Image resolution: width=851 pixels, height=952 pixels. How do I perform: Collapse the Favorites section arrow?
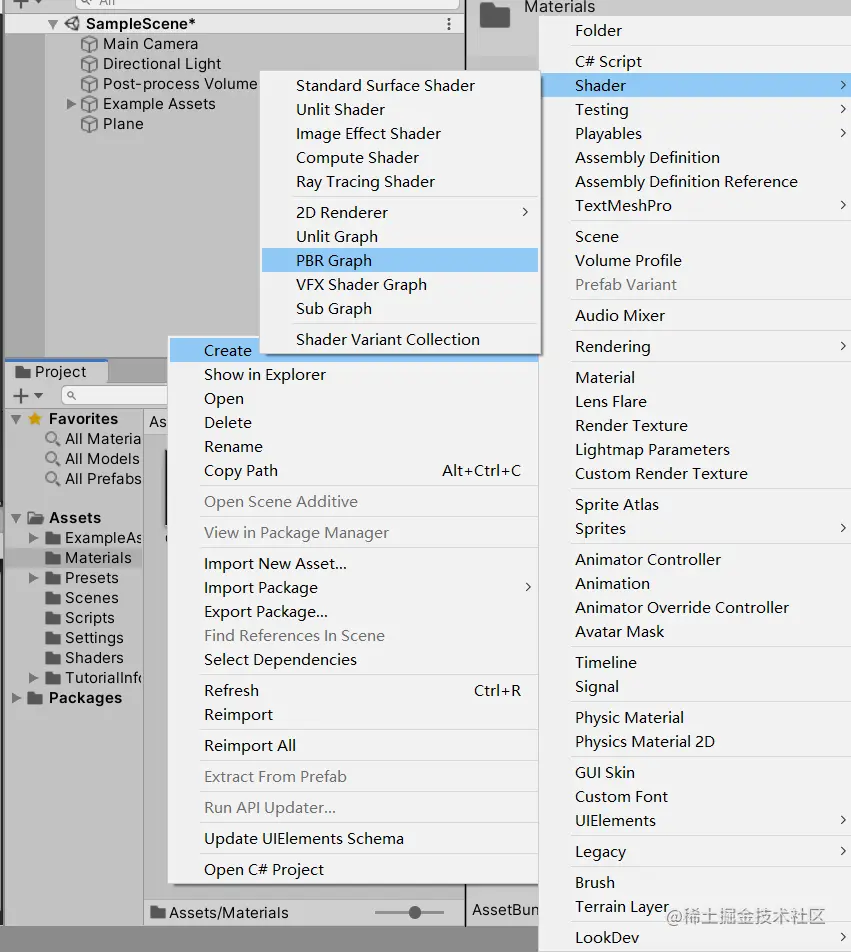pos(16,419)
